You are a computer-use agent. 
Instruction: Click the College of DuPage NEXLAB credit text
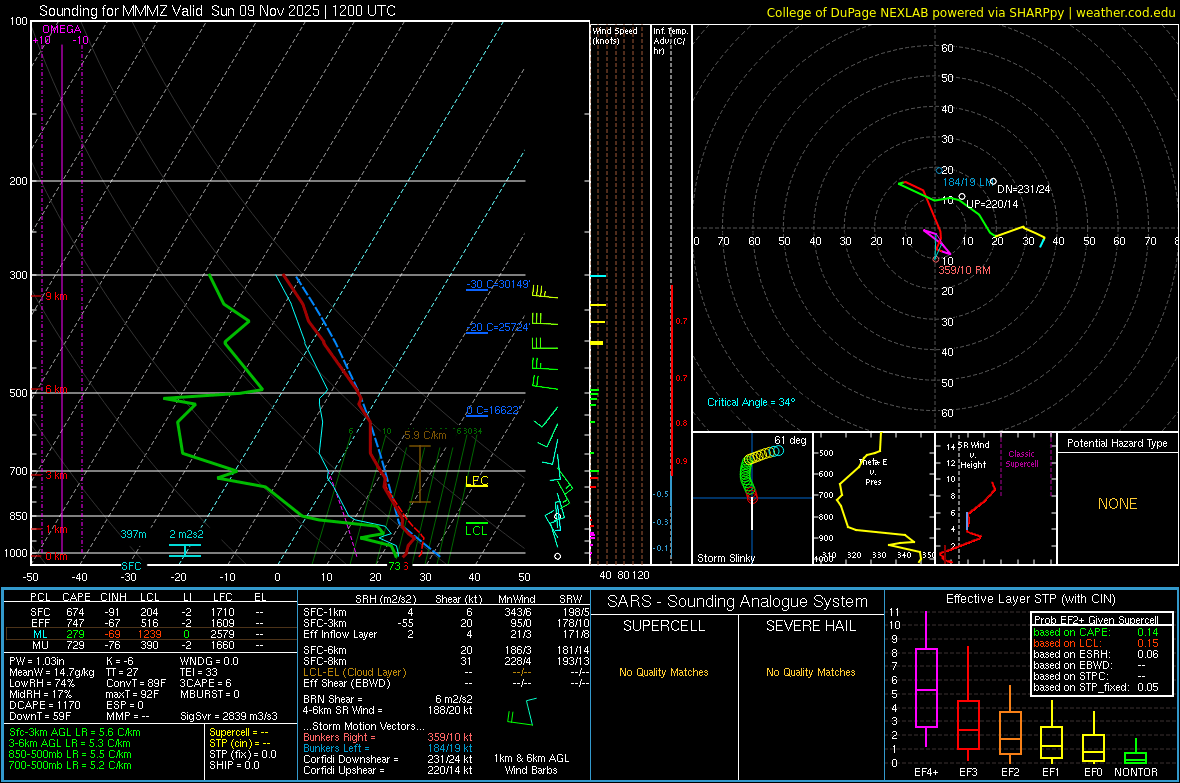point(970,12)
